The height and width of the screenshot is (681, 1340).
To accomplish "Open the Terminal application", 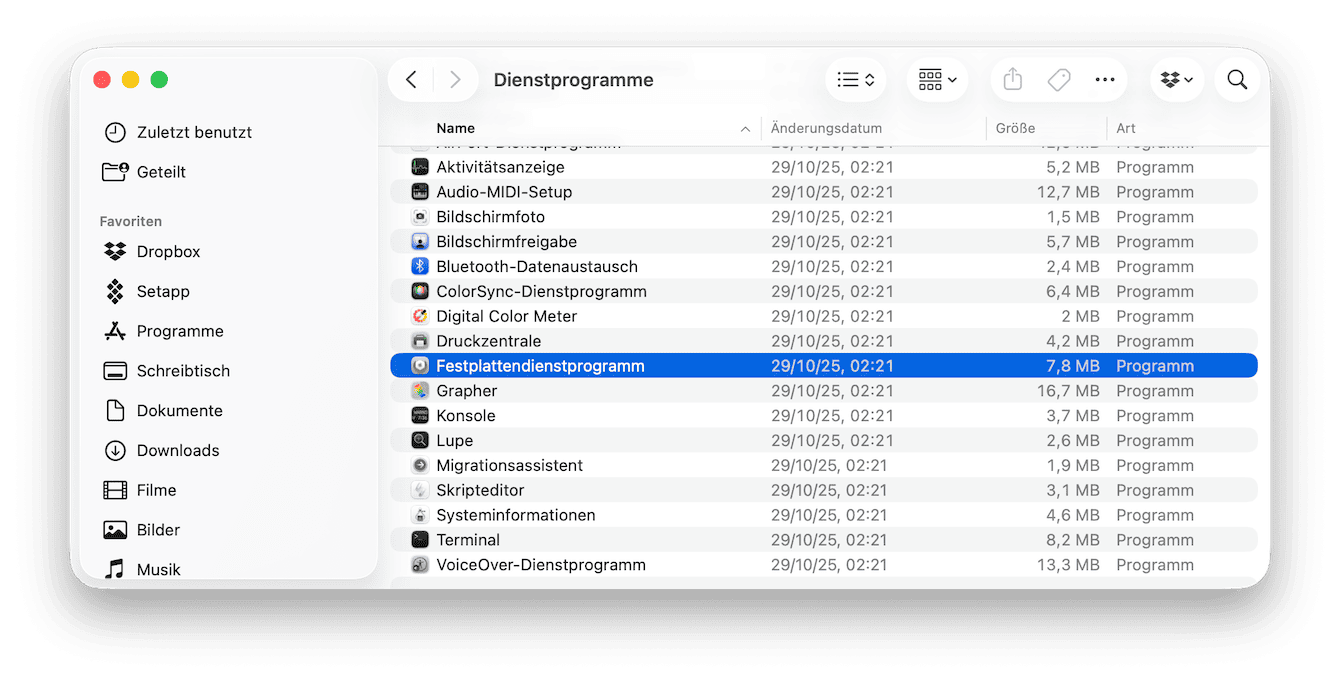I will coord(468,539).
